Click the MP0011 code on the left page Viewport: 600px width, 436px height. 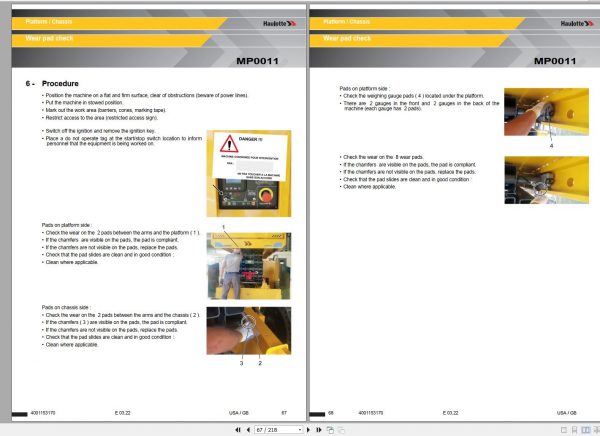coord(257,61)
